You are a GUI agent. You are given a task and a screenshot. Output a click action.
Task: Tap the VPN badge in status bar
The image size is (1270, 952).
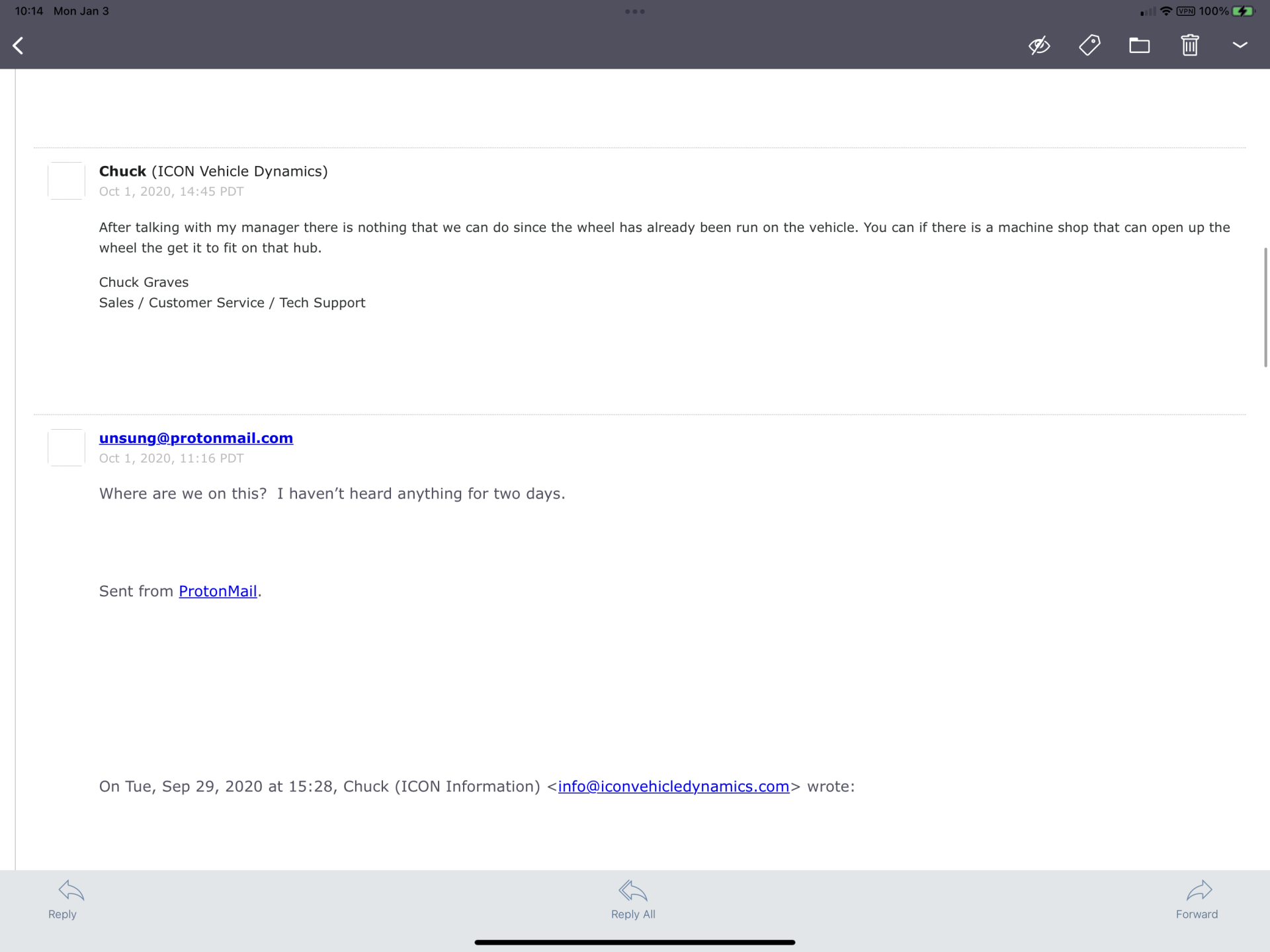[1185, 11]
